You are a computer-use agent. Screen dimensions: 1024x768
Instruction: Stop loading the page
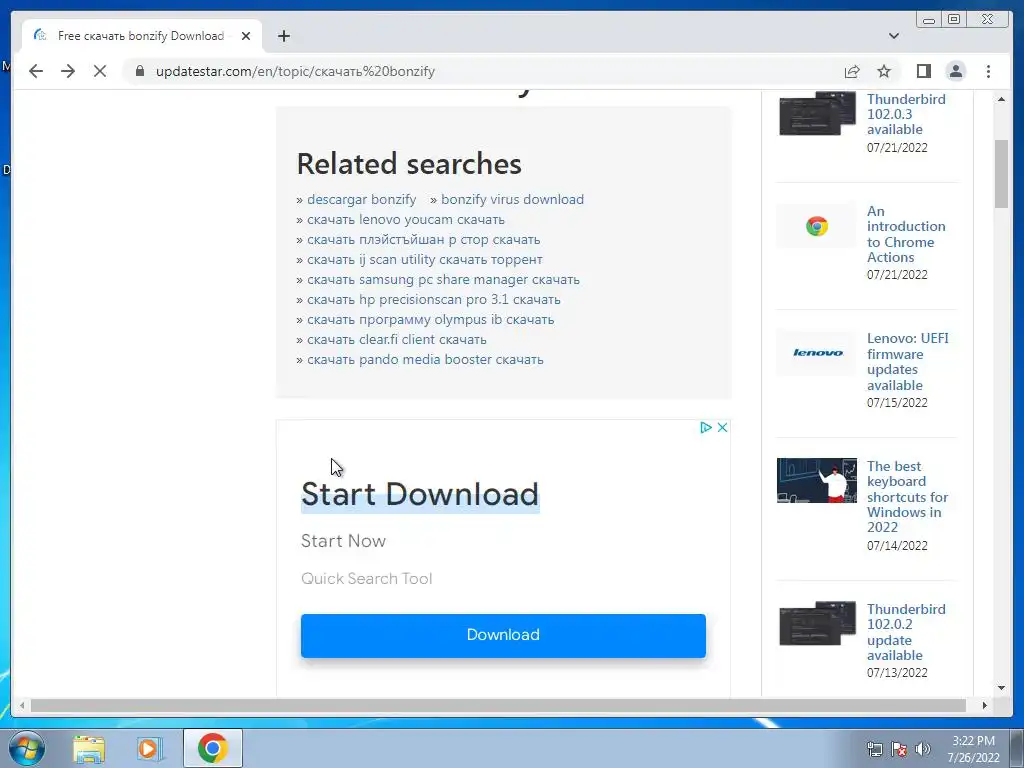coord(100,71)
